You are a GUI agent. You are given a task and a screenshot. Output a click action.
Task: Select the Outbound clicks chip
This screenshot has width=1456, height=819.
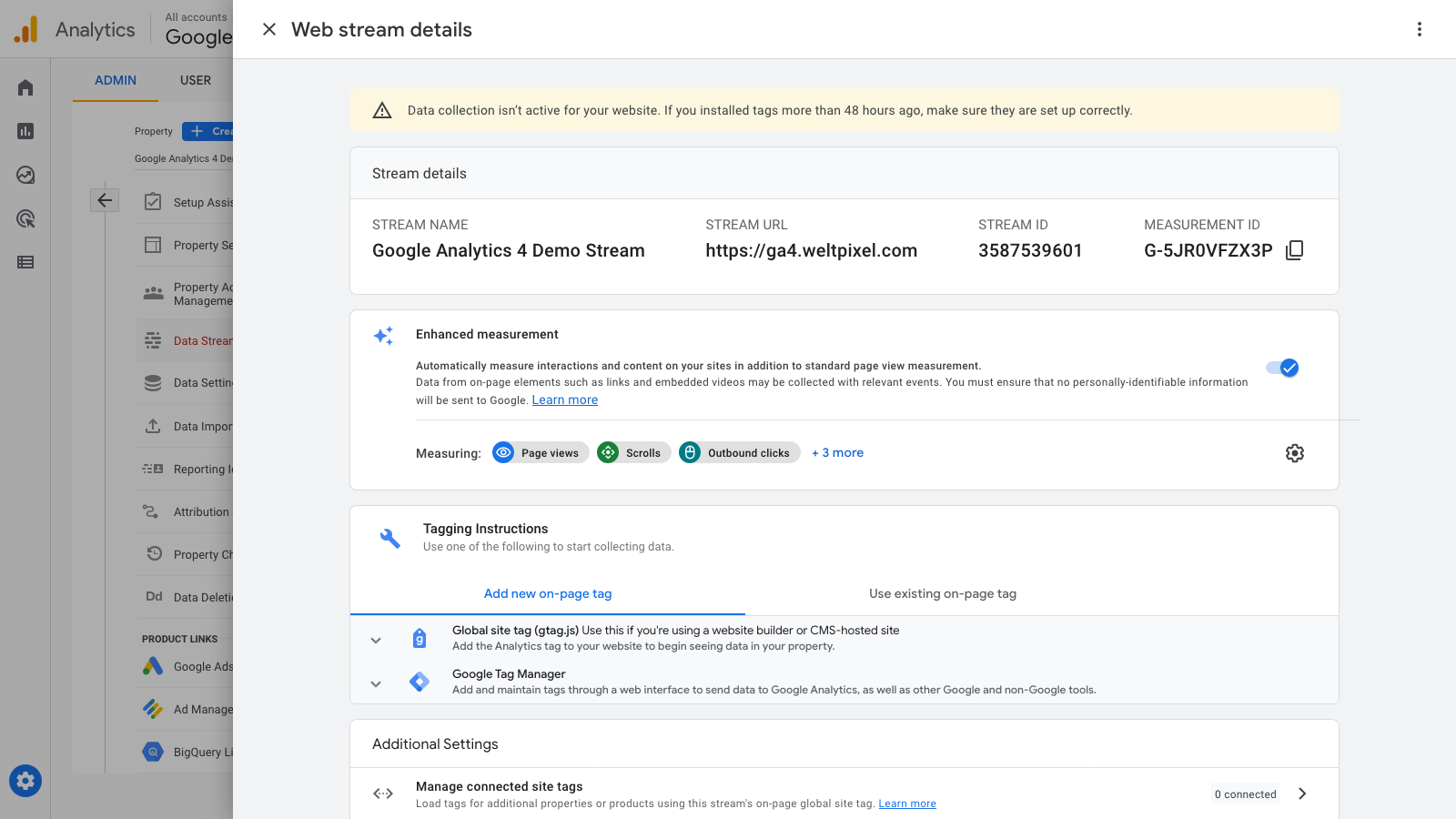pyautogui.click(x=739, y=452)
